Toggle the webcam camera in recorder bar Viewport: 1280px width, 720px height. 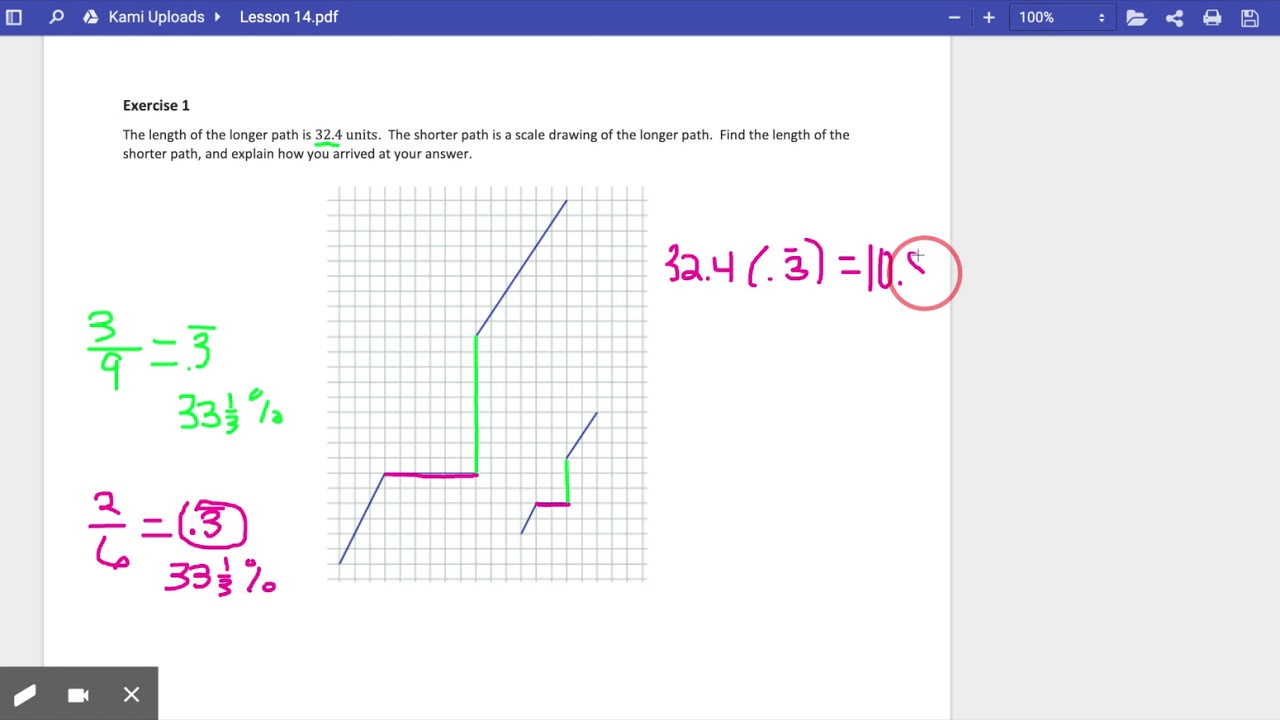[78, 695]
